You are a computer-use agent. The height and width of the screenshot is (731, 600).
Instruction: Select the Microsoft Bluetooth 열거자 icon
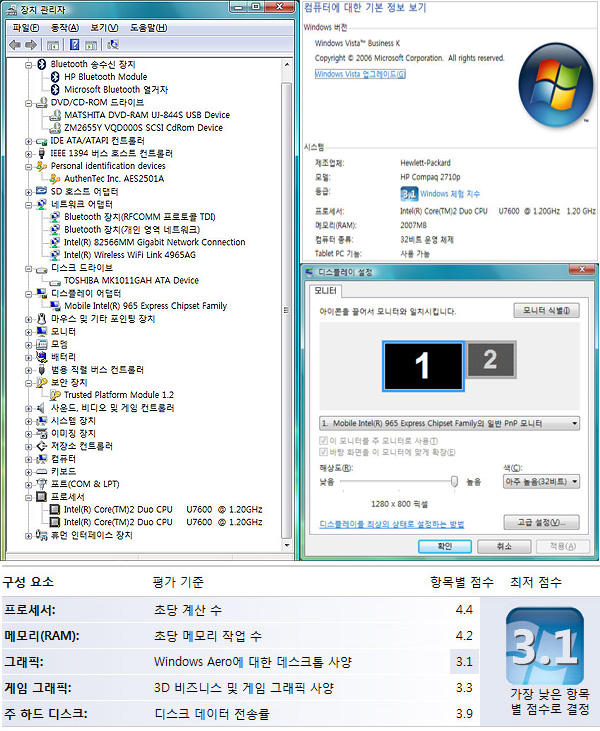point(55,89)
